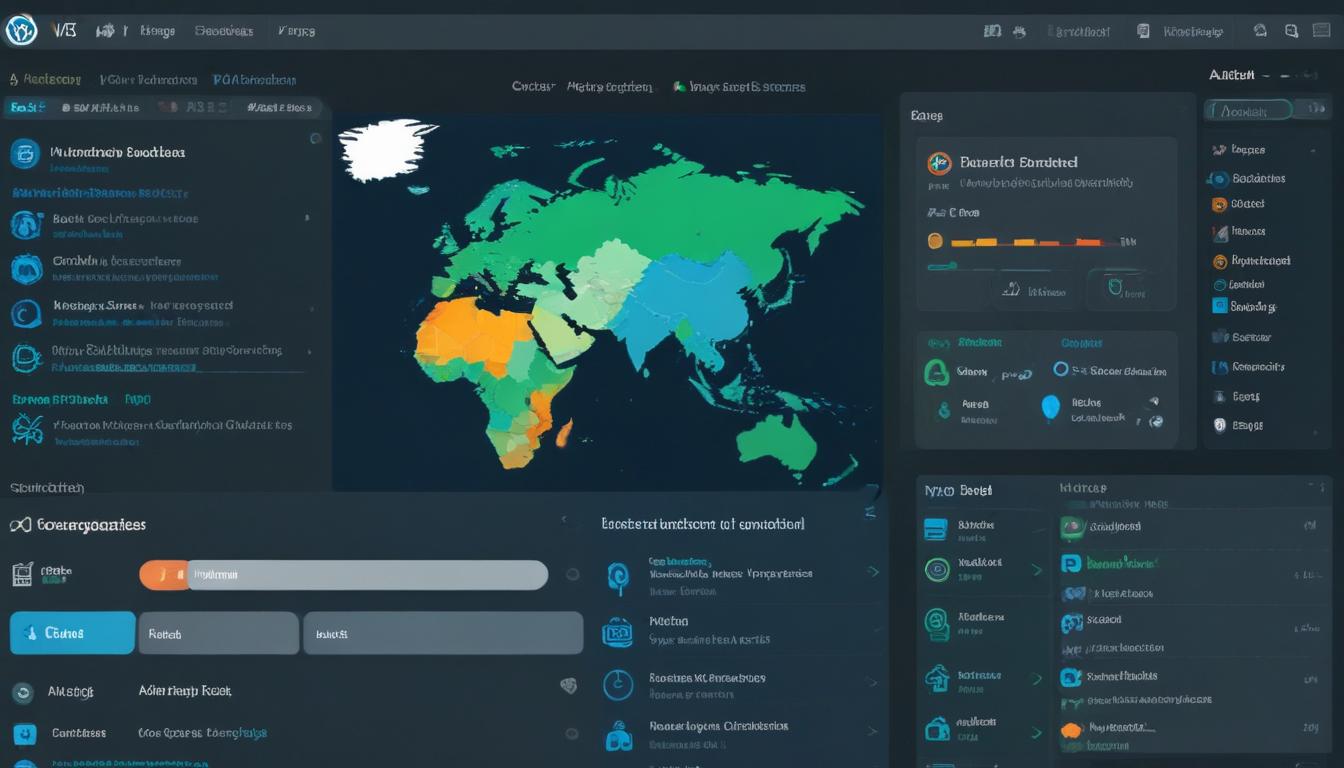Expand the first row chevron in the bottom center list
Image resolution: width=1344 pixels, height=768 pixels.
[x=872, y=572]
